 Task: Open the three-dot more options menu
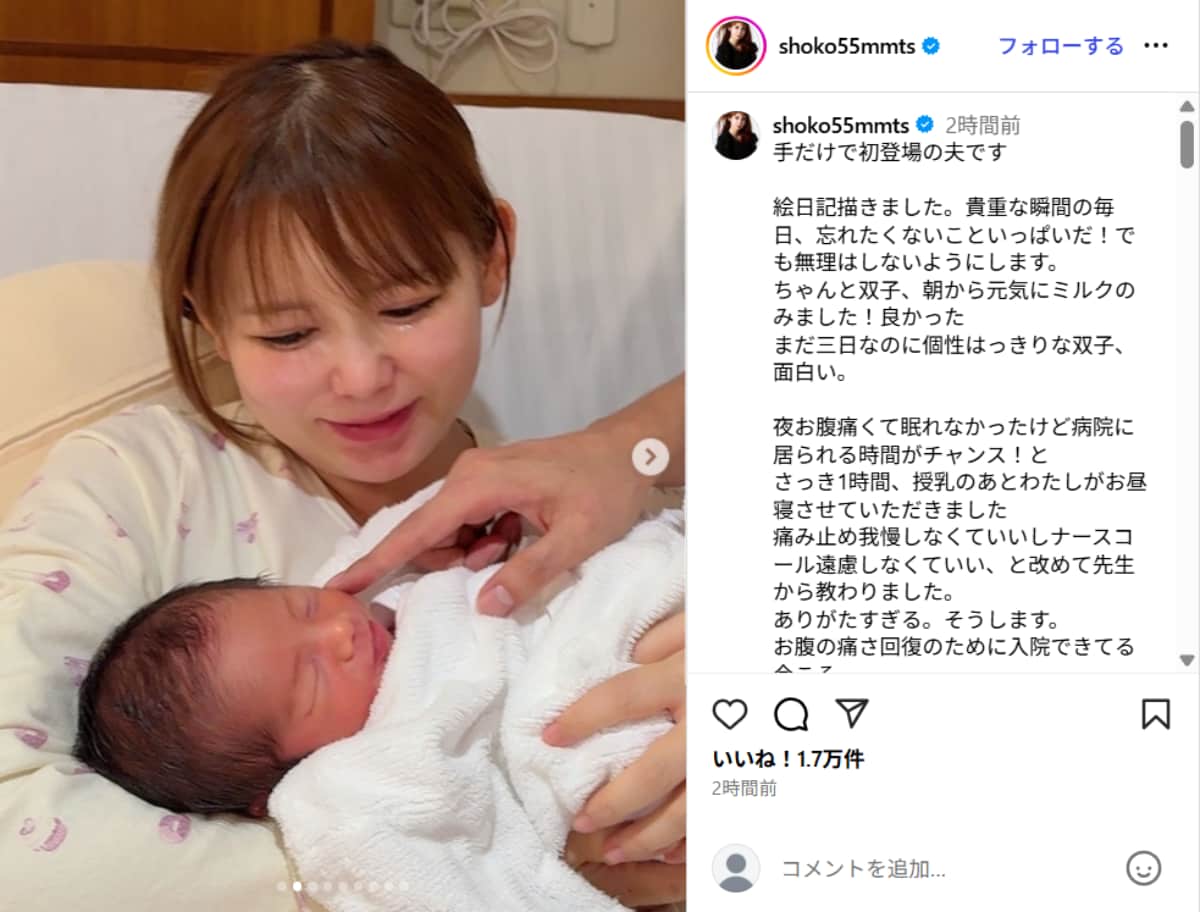1156,46
